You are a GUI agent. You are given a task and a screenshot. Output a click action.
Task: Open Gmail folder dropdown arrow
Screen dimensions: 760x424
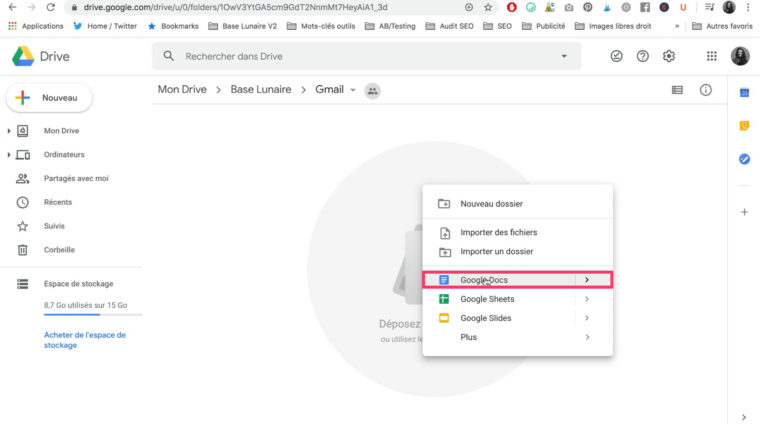coord(353,90)
